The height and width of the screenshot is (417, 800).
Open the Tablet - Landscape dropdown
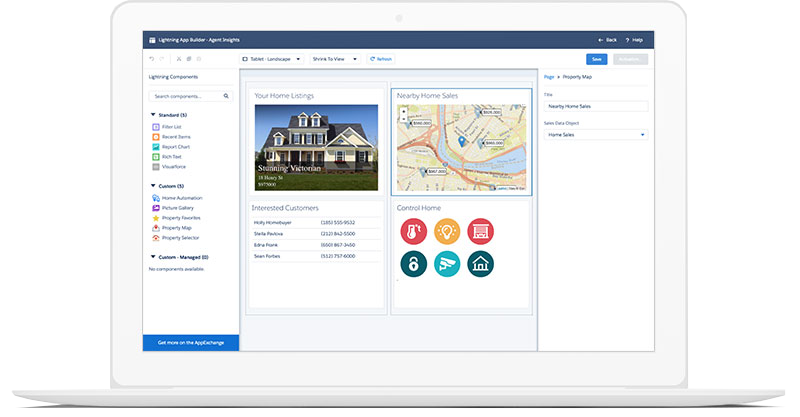(x=271, y=59)
